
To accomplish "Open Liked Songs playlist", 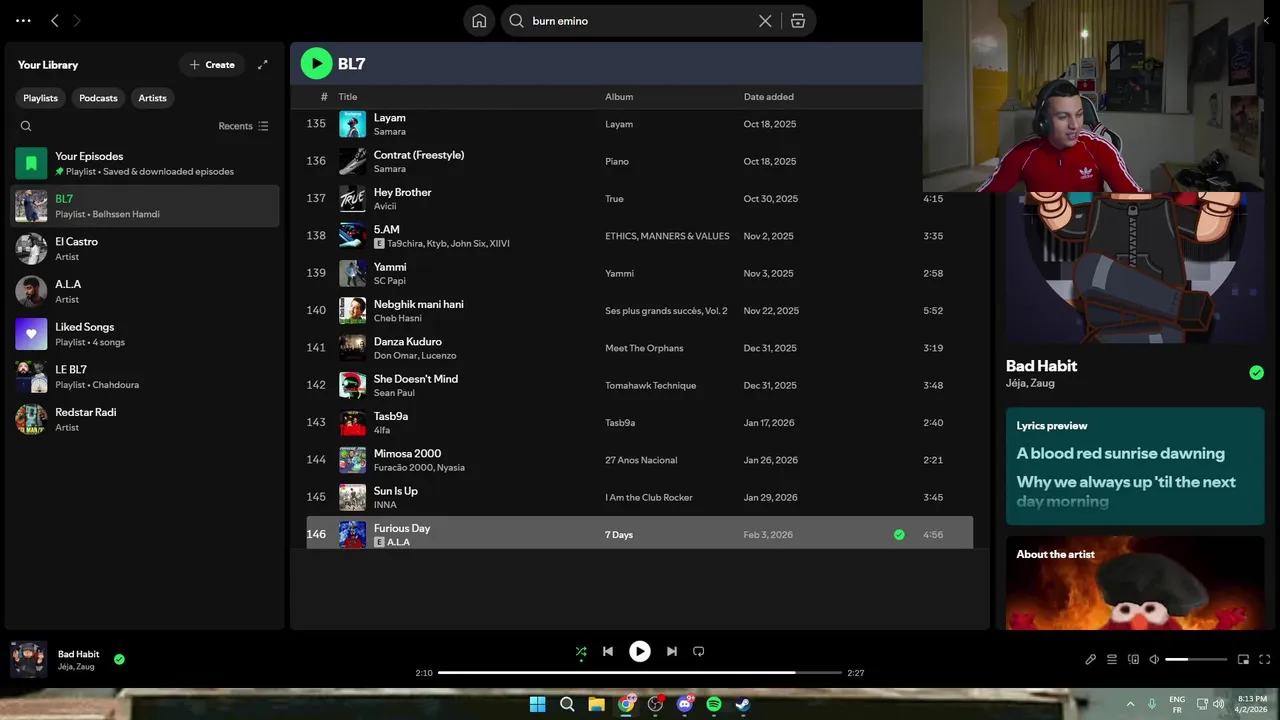I will [x=145, y=334].
